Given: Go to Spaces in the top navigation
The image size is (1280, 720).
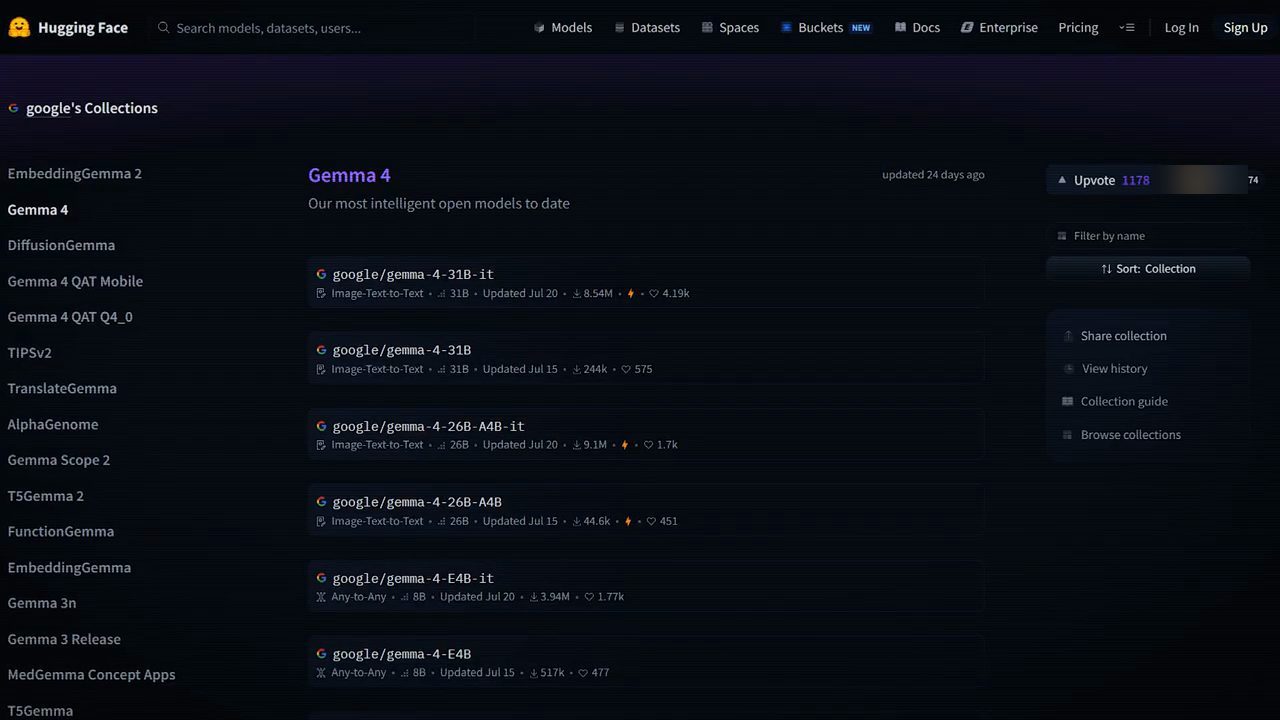Looking at the screenshot, I should 730,28.
